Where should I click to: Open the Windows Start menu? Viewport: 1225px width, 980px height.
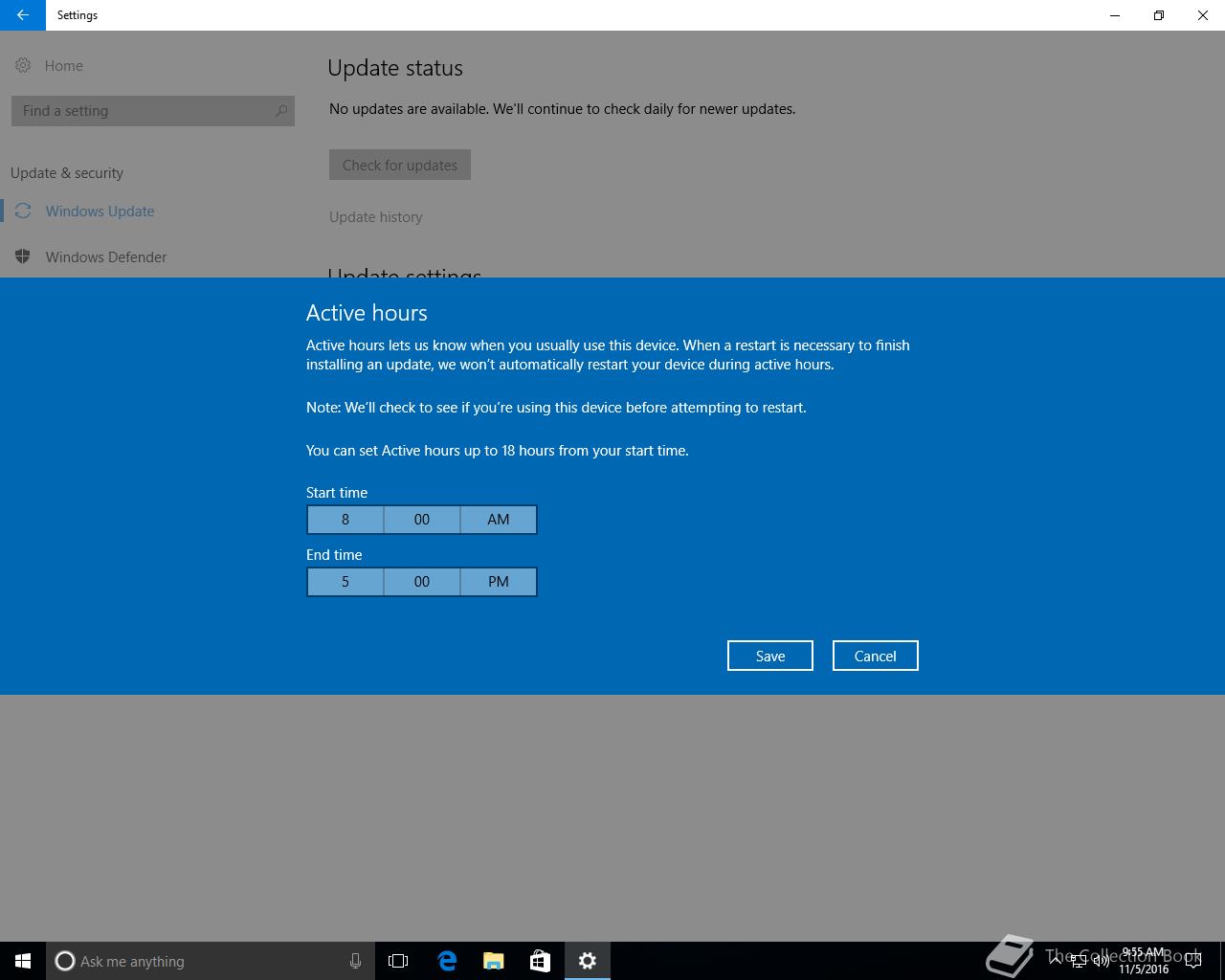coord(23,961)
